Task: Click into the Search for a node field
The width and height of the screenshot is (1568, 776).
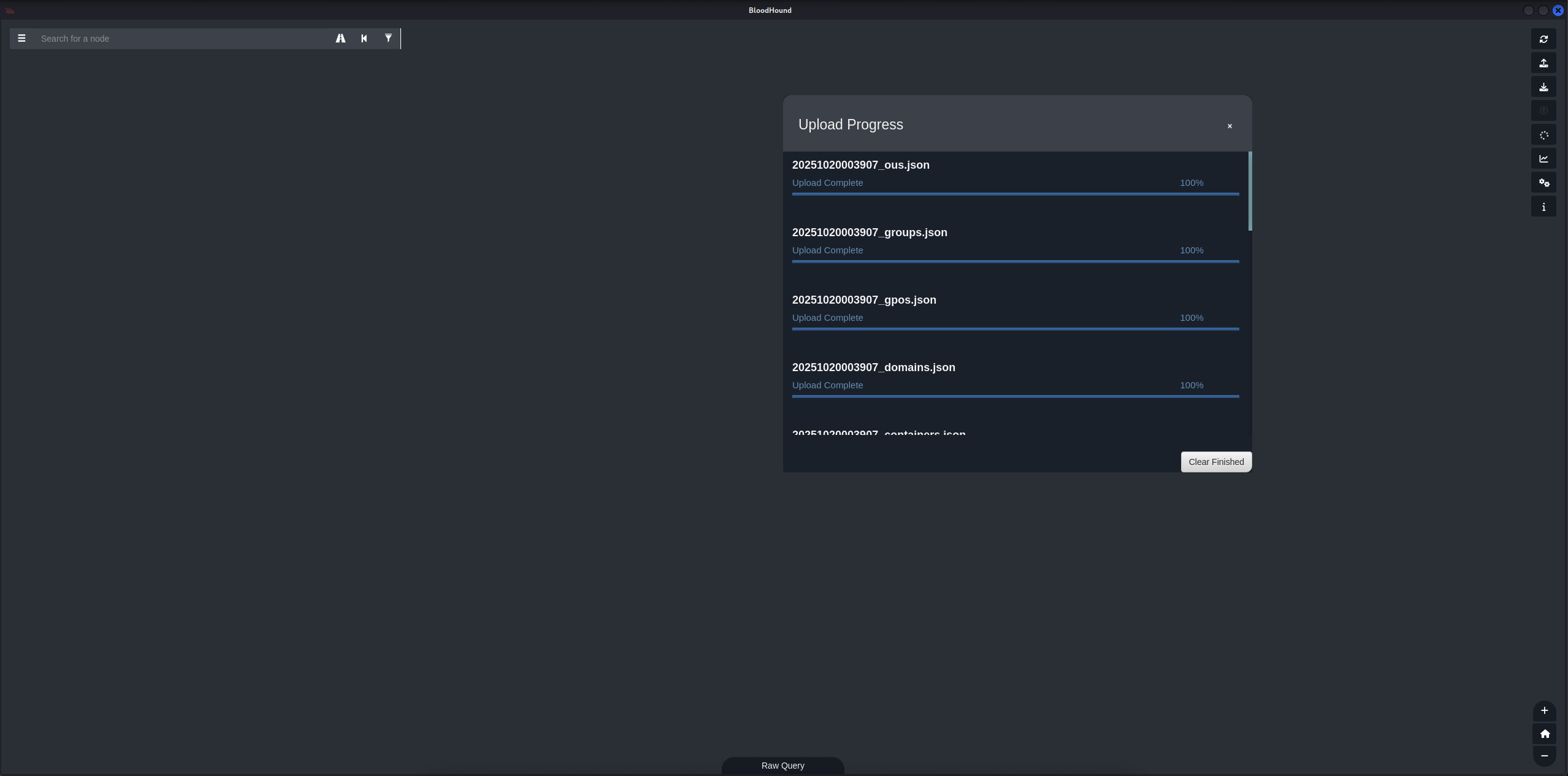Action: pos(184,39)
